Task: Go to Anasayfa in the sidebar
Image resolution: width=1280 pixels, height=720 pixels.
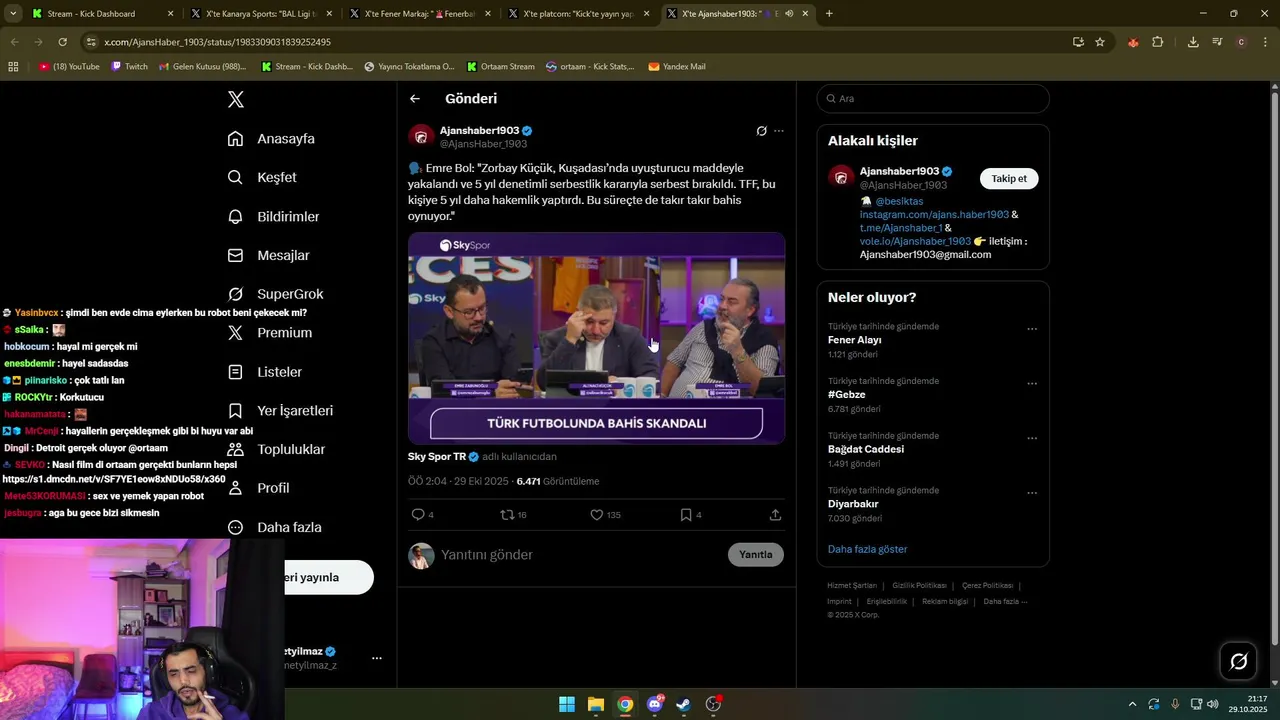Action: pyautogui.click(x=271, y=139)
